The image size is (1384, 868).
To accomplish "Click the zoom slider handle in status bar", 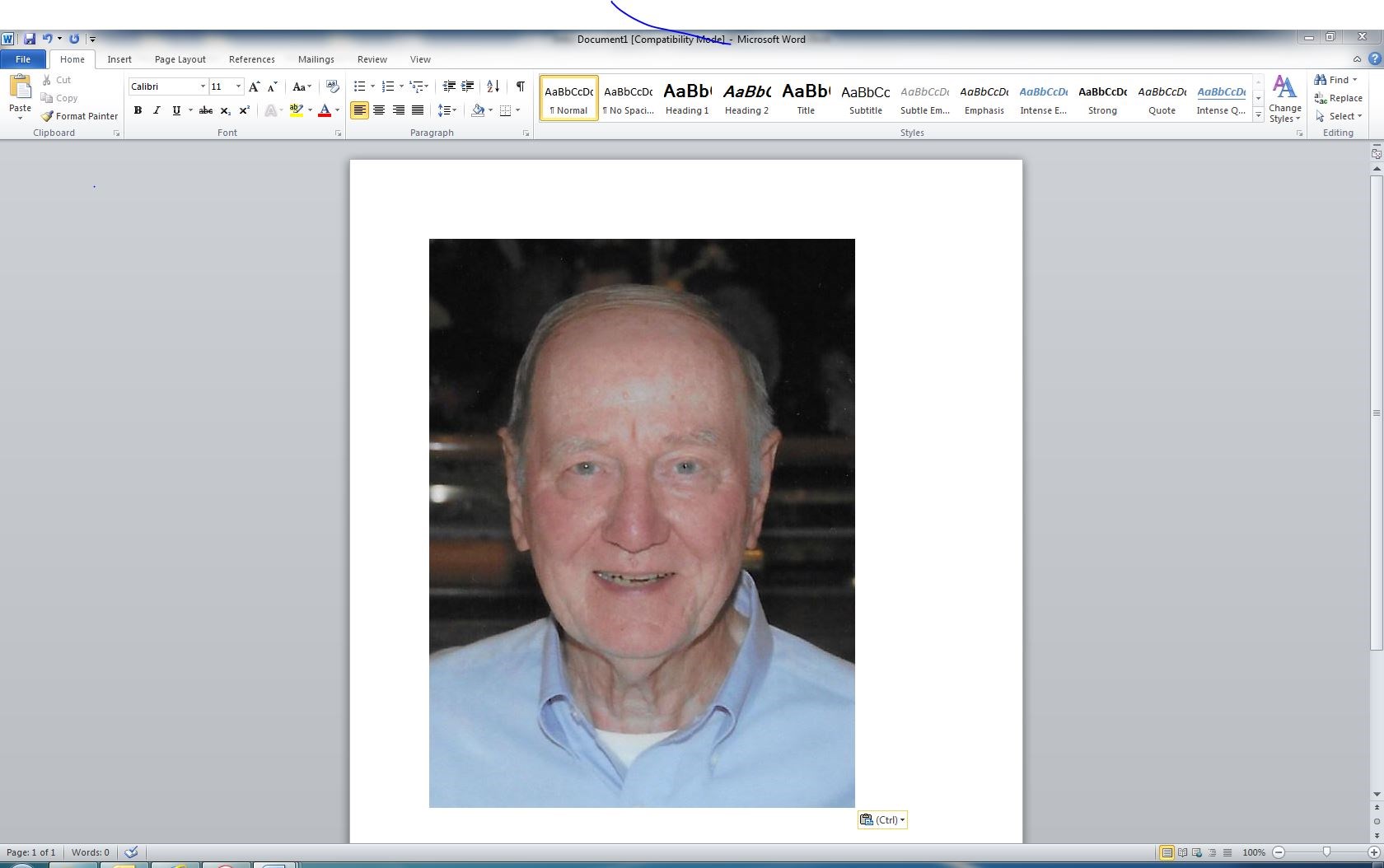I will pos(1326,852).
